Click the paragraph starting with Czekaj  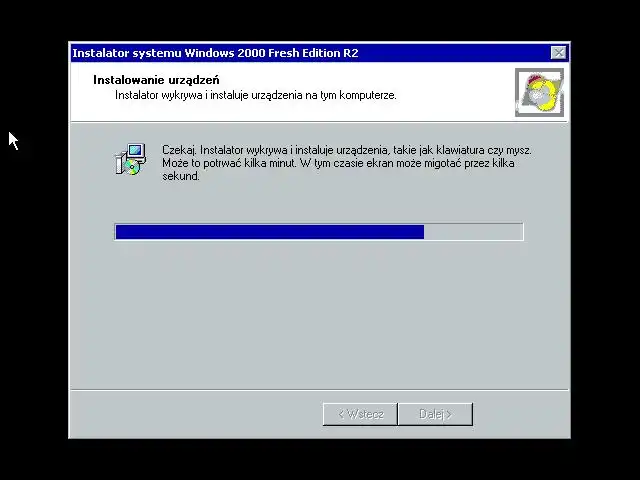[x=347, y=163]
